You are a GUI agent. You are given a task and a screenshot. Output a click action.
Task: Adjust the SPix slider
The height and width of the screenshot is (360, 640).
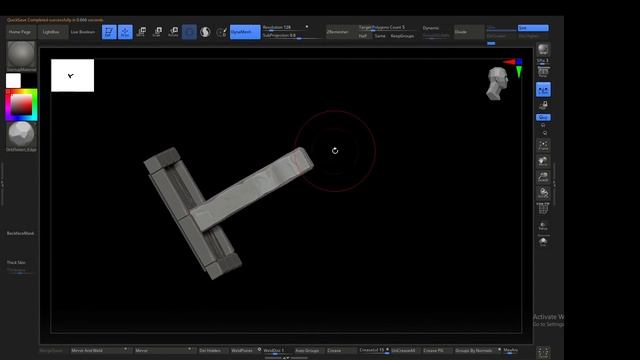(543, 61)
